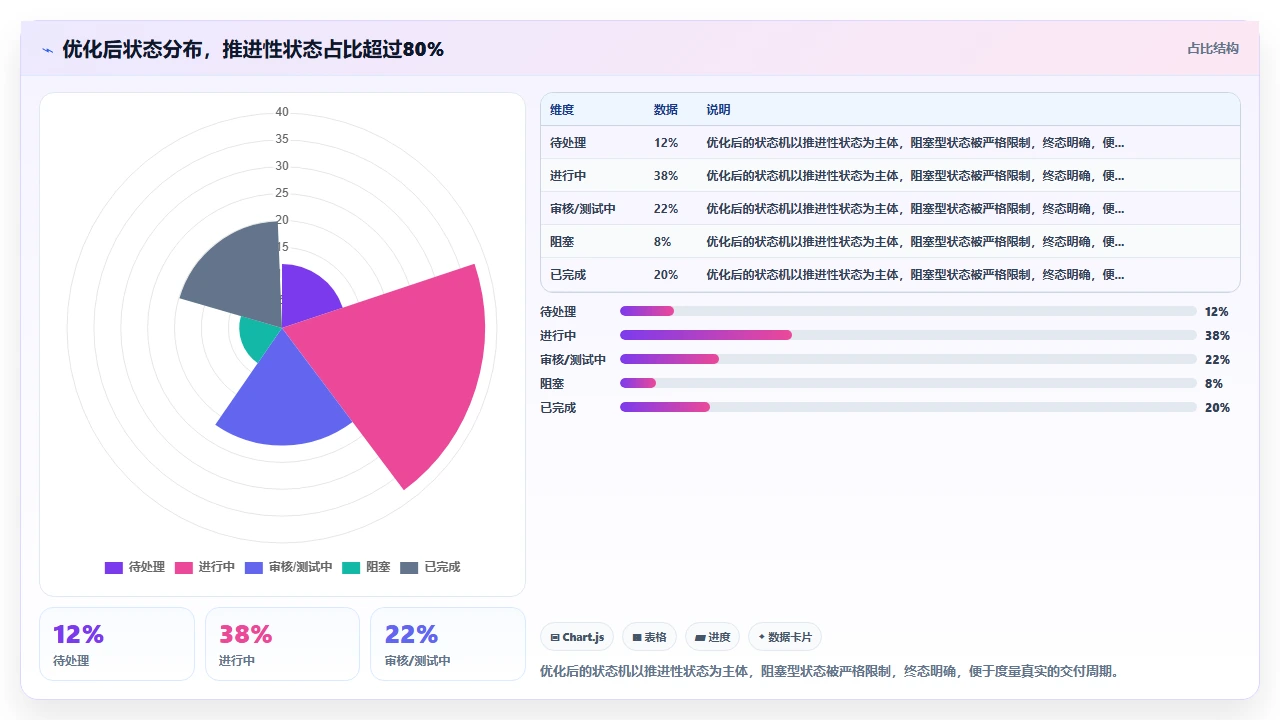Image resolution: width=1280 pixels, height=720 pixels.
Task: Select the 审核/测试中 table row name
Action: 583,209
